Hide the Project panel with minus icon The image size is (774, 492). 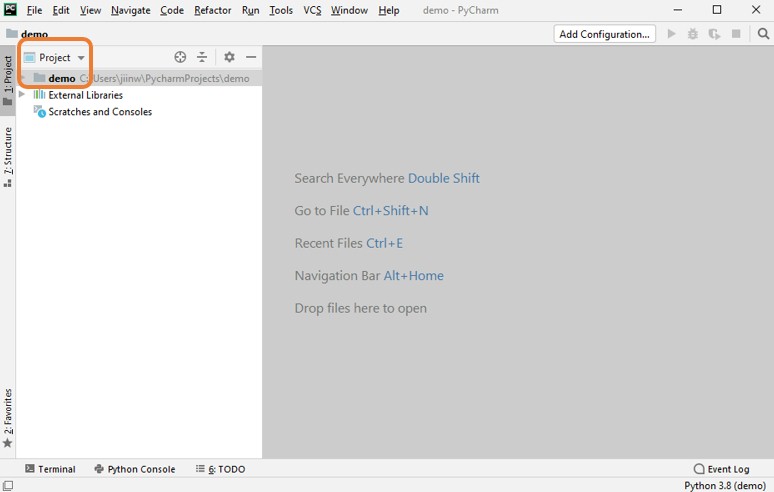[251, 57]
